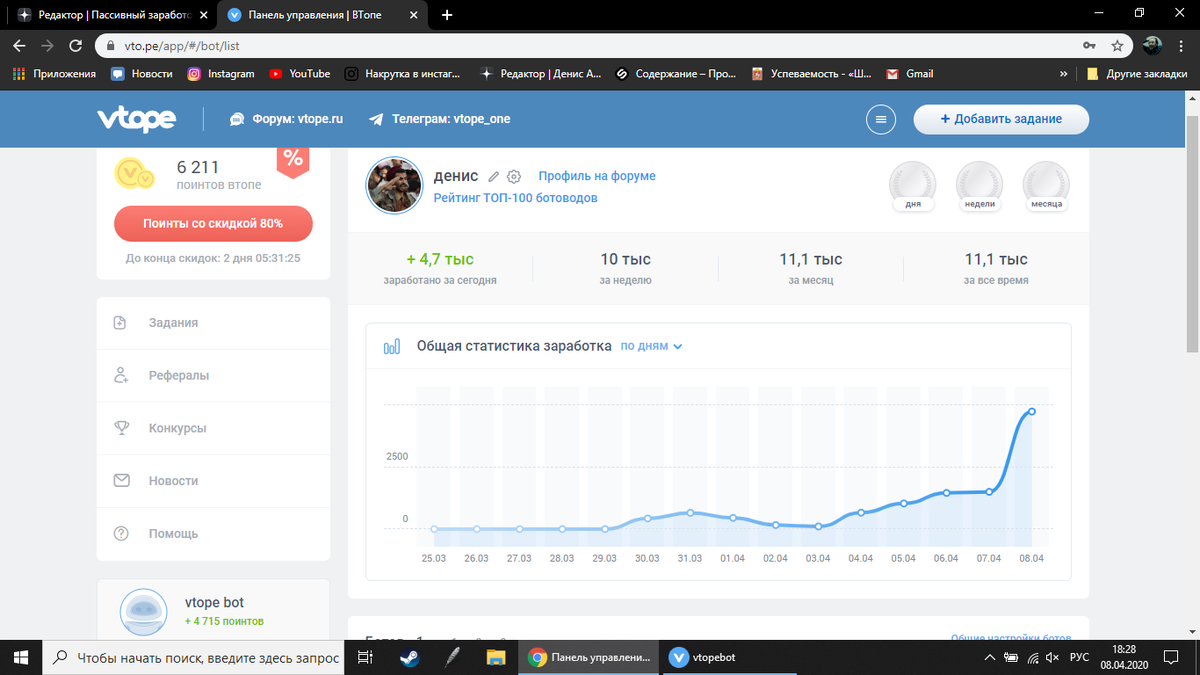1200x675 pixels.
Task: Open YouTube bookmark
Action: click(x=300, y=74)
